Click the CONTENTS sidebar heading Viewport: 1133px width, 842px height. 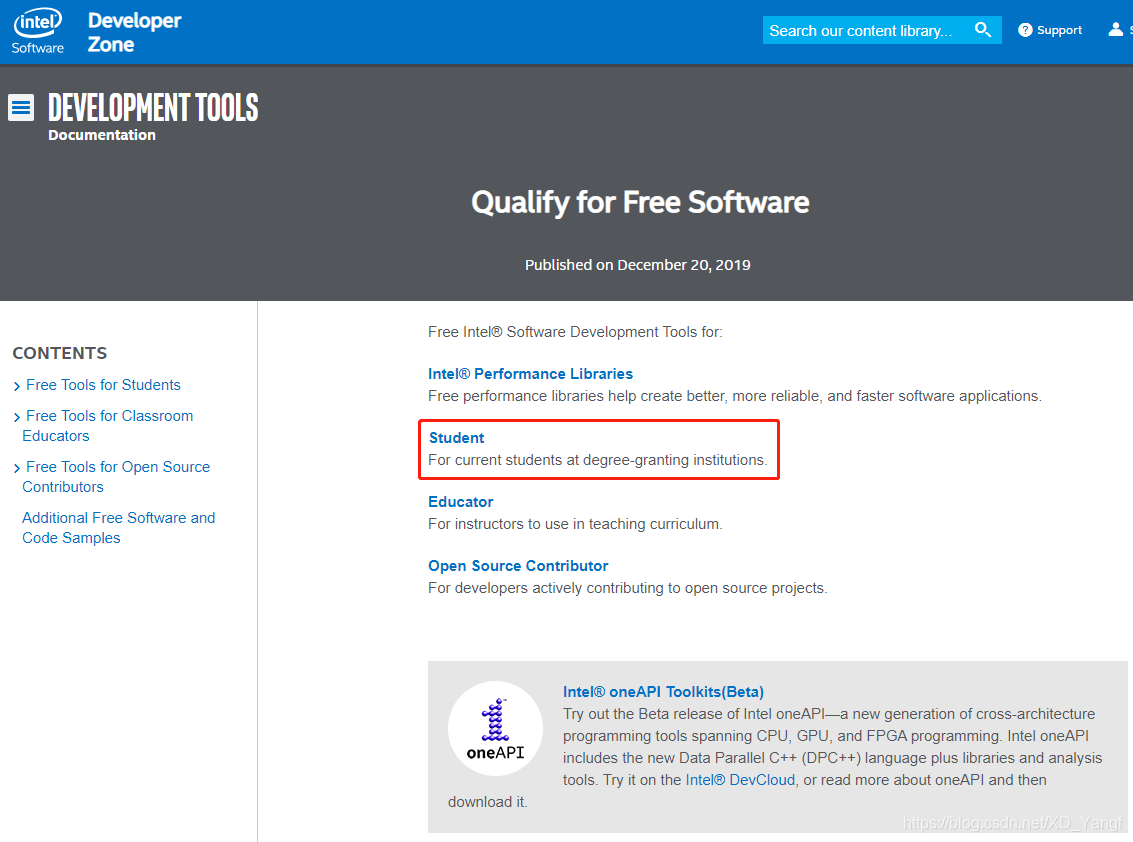tap(60, 353)
